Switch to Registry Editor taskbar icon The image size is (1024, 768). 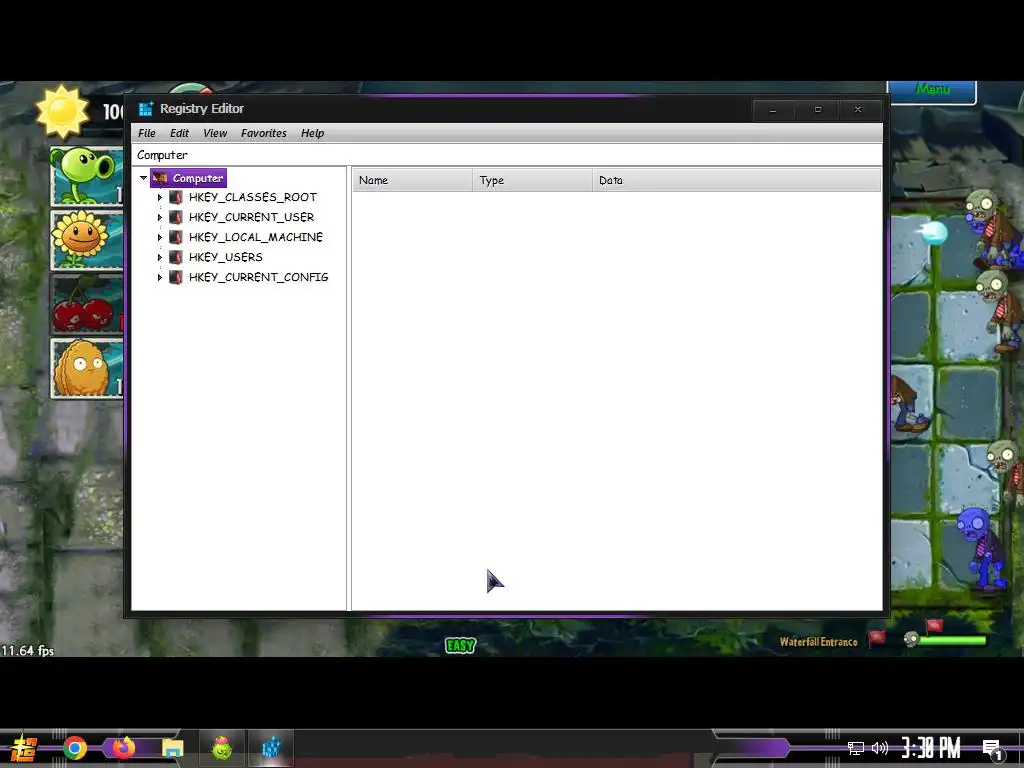point(271,748)
